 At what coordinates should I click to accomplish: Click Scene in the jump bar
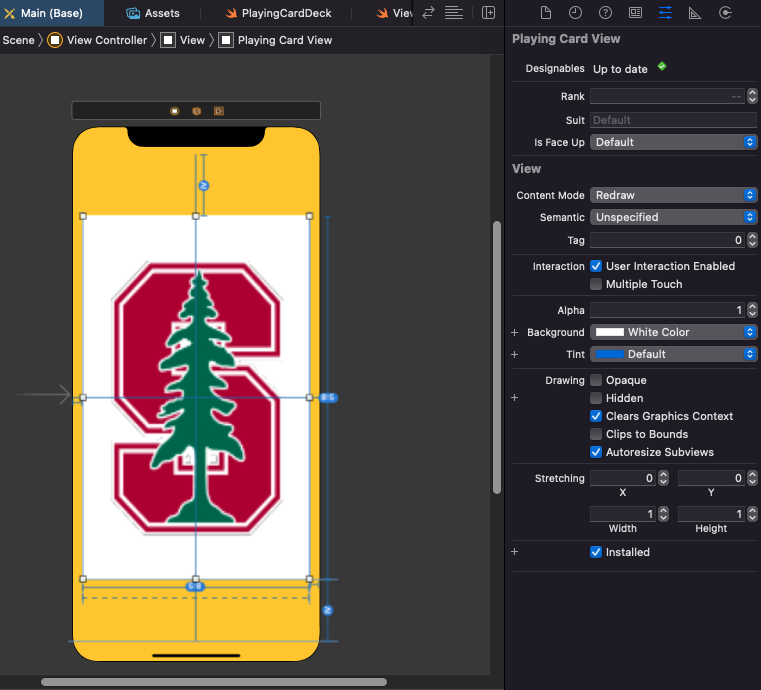pos(18,40)
